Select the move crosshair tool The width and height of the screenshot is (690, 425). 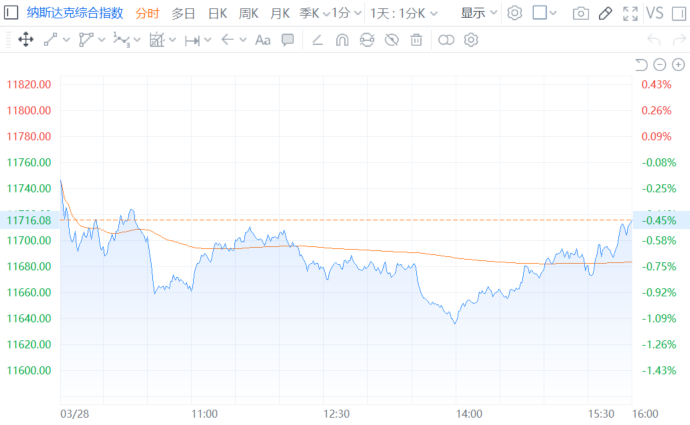[x=26, y=40]
